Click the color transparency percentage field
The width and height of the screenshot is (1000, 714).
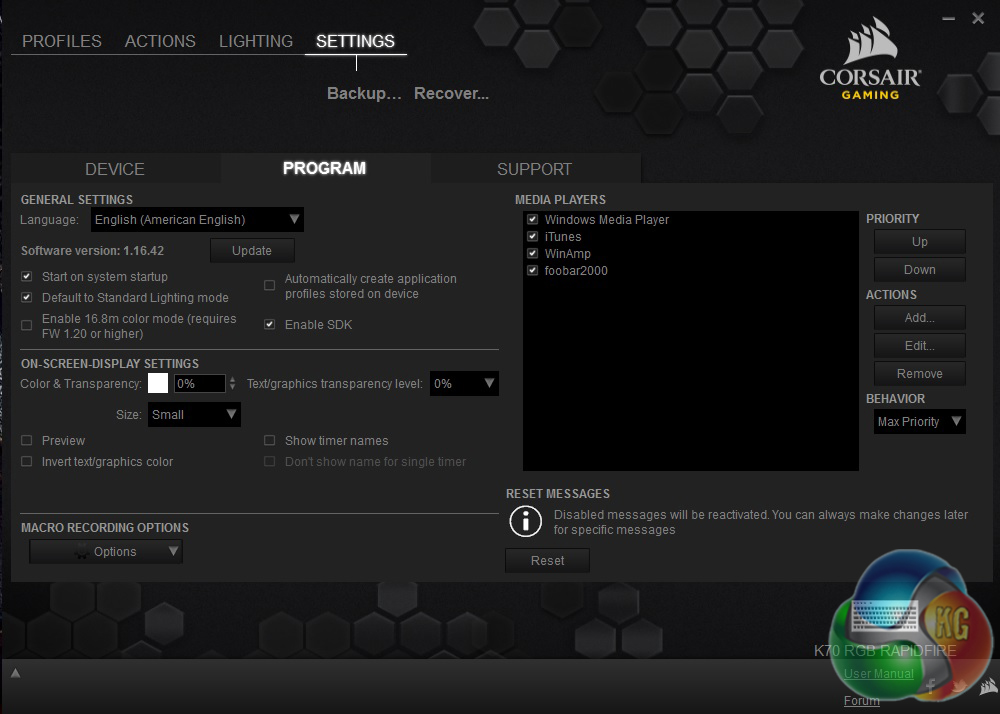[x=199, y=384]
